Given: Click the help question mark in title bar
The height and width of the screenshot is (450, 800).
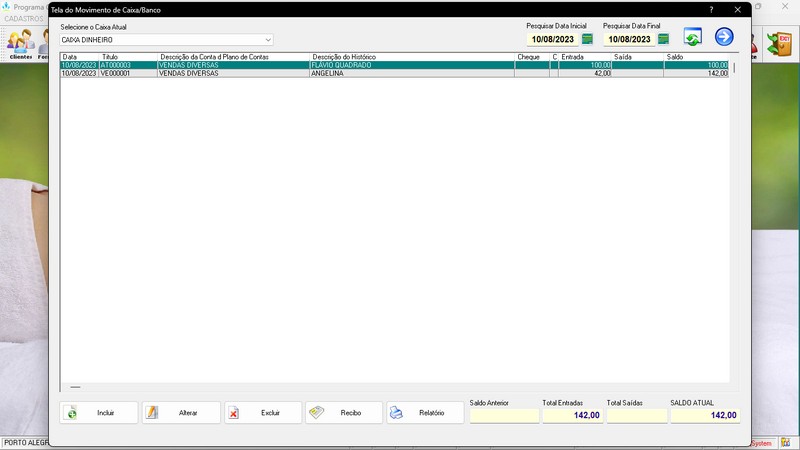Looking at the screenshot, I should click(711, 10).
